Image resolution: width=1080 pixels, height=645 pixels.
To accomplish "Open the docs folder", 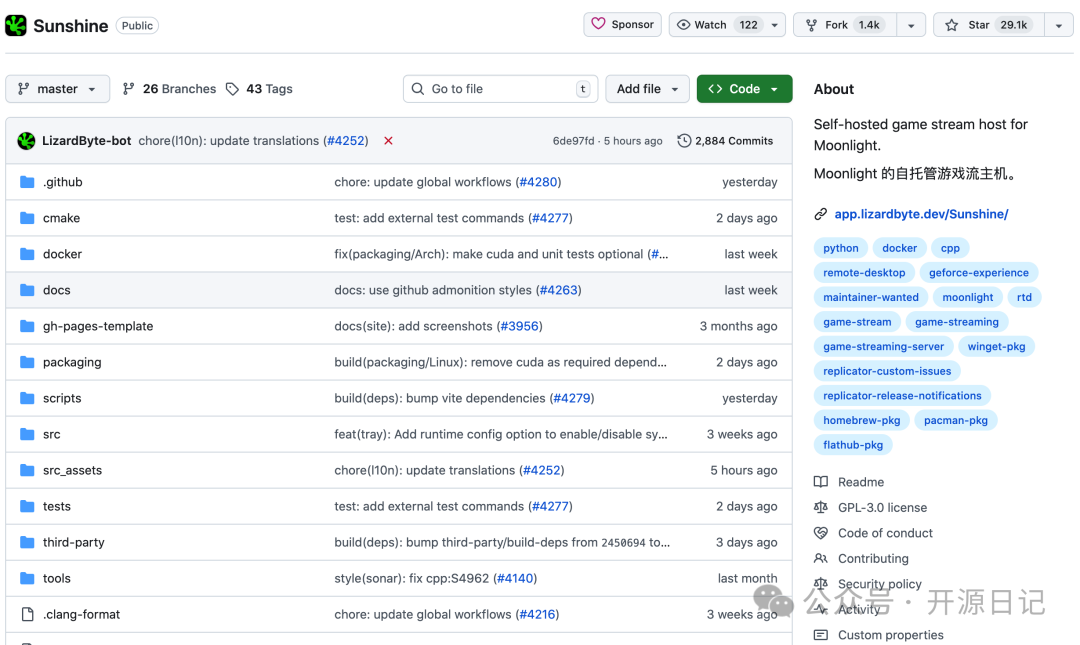I will point(57,290).
